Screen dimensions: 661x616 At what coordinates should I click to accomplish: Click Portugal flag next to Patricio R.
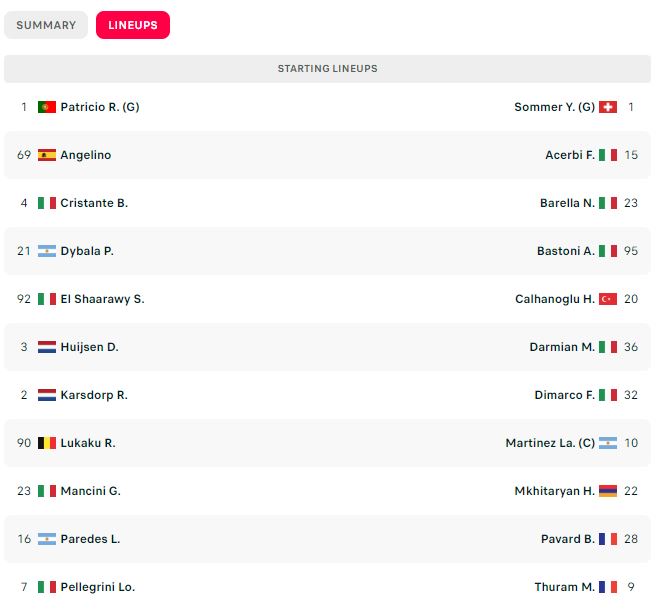click(47, 107)
